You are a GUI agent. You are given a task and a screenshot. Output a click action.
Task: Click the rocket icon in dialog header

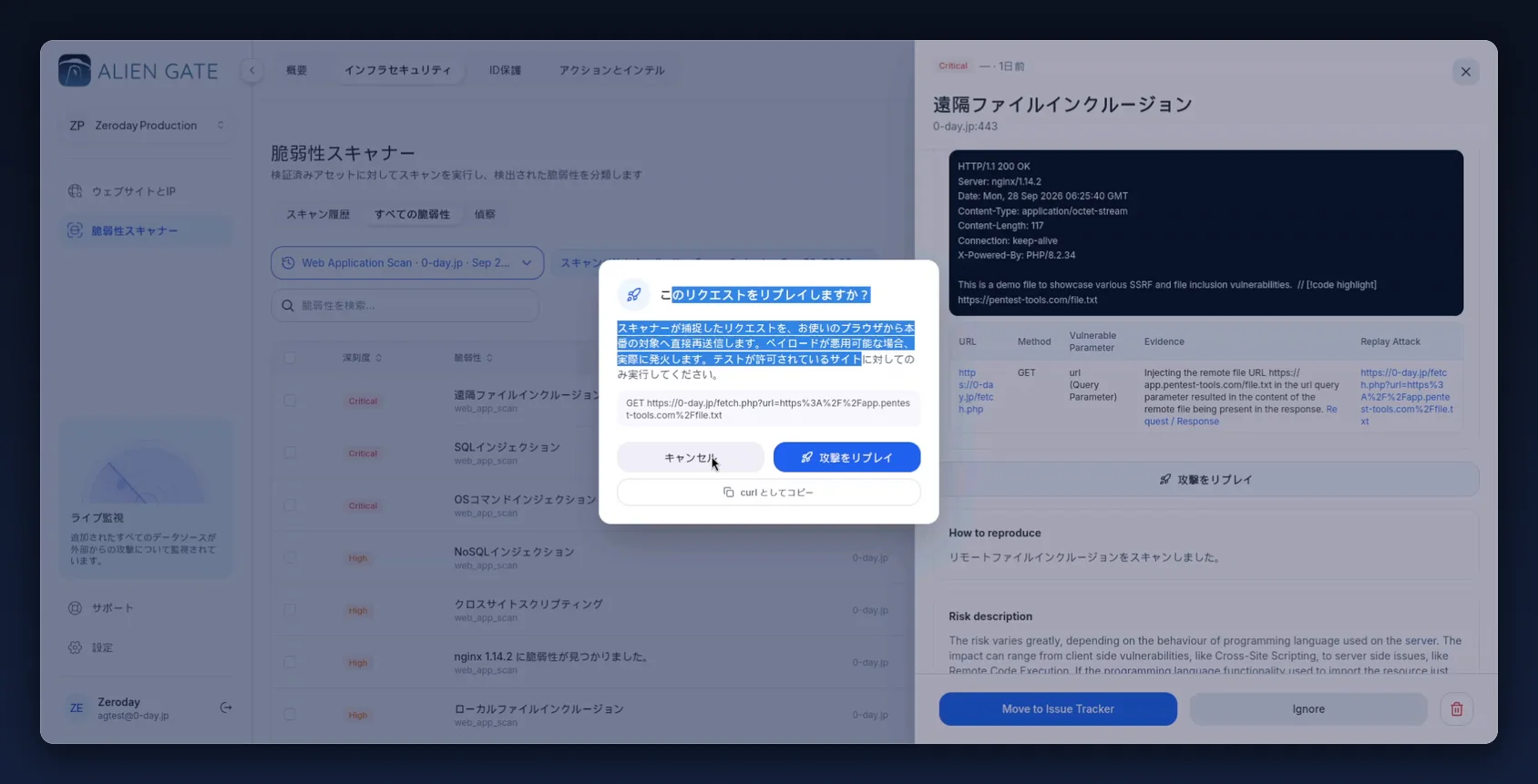[x=634, y=294]
